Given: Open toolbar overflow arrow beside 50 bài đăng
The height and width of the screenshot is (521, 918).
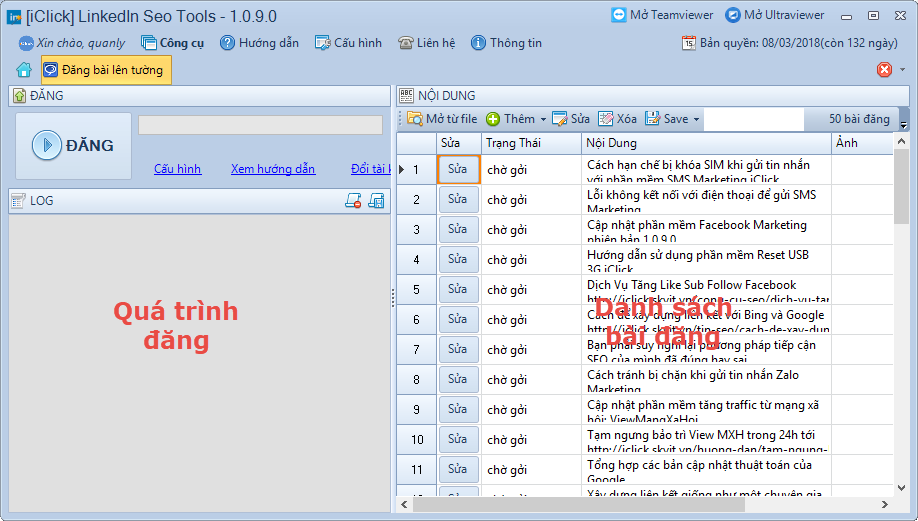Looking at the screenshot, I should click(903, 125).
